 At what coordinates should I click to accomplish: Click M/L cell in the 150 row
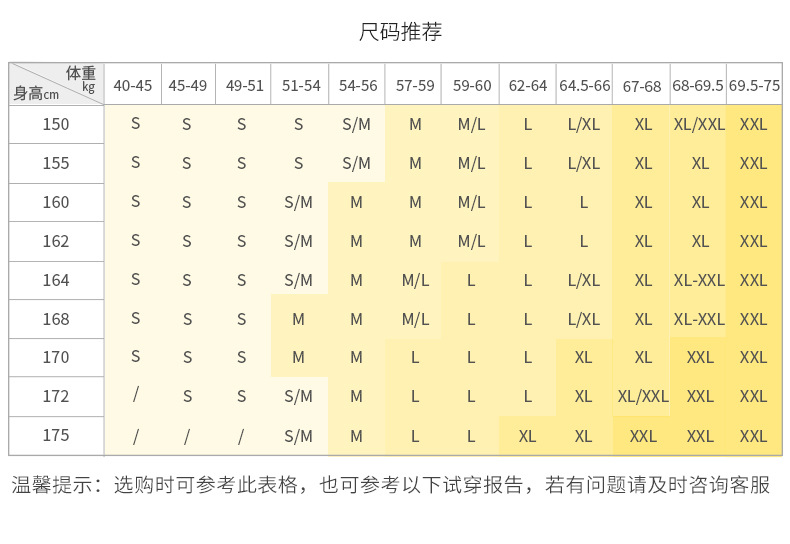click(x=472, y=124)
